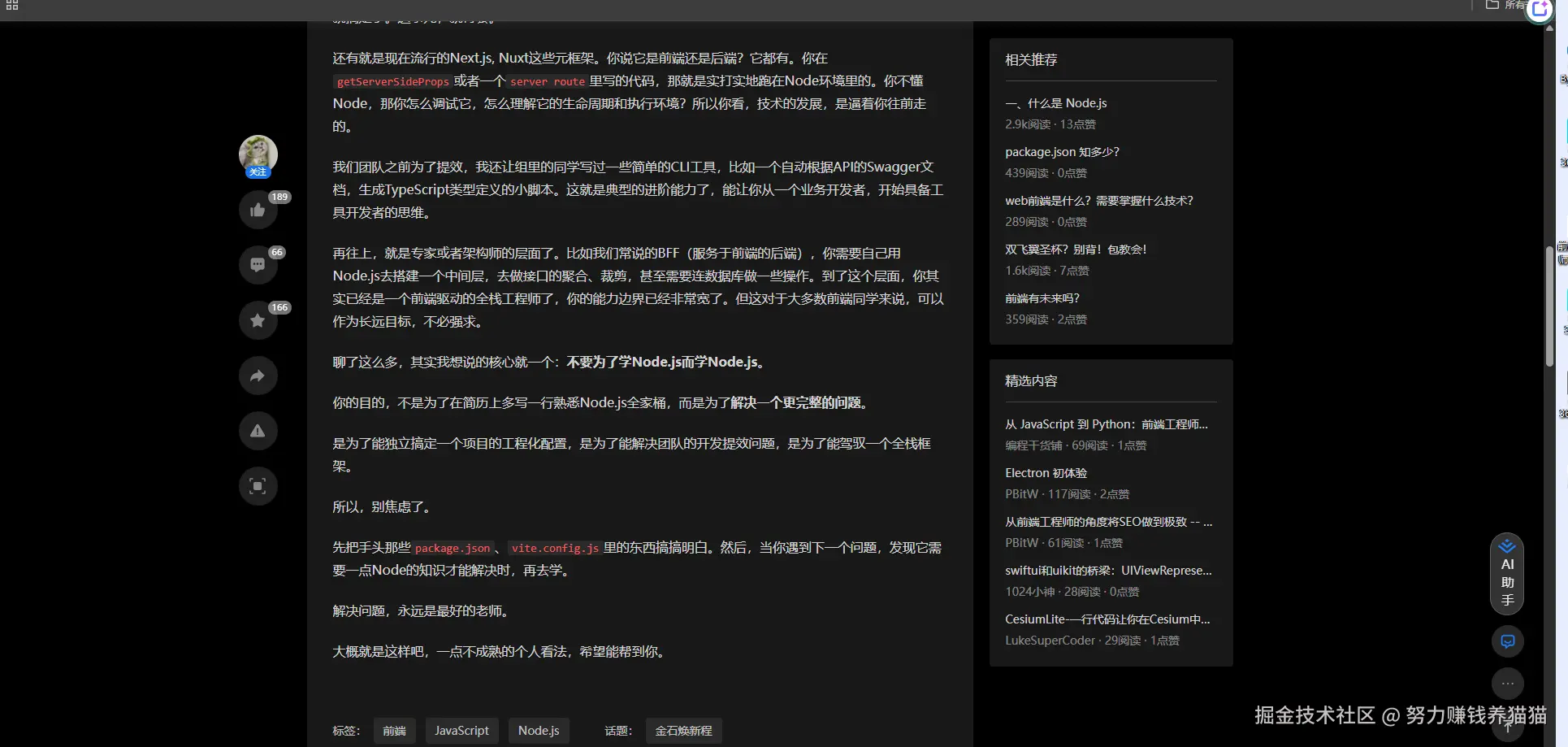Click the floating comment bubble on right edge

pos(1507,641)
